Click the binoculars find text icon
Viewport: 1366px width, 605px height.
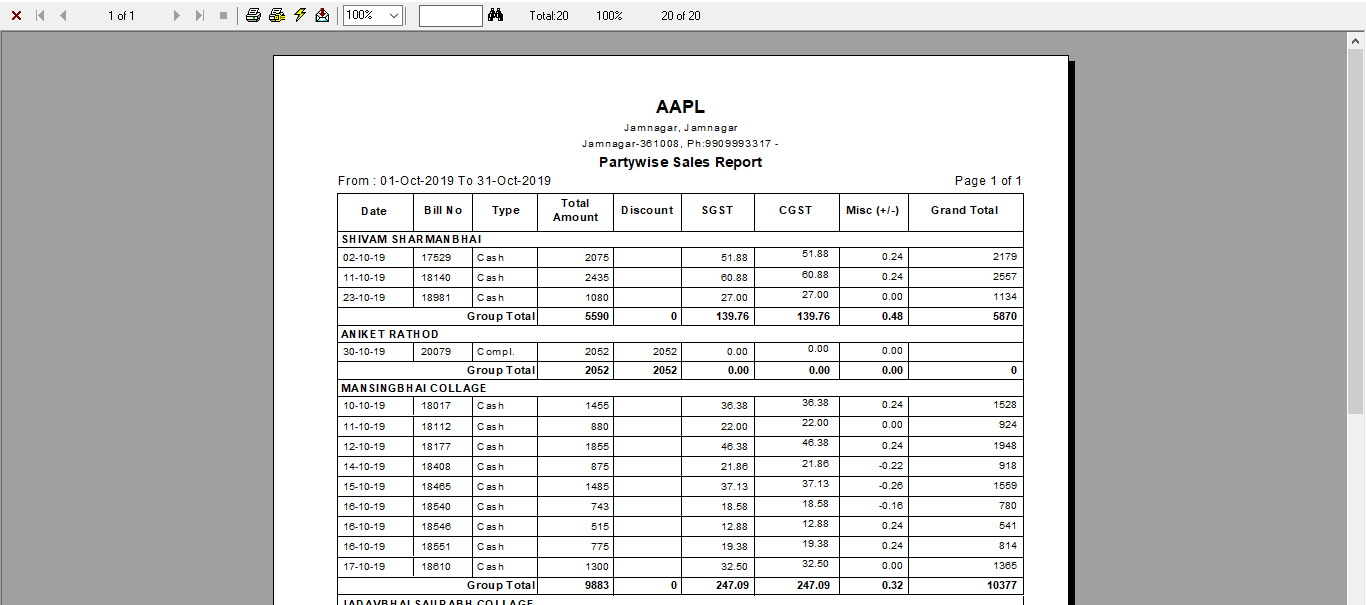tap(495, 16)
